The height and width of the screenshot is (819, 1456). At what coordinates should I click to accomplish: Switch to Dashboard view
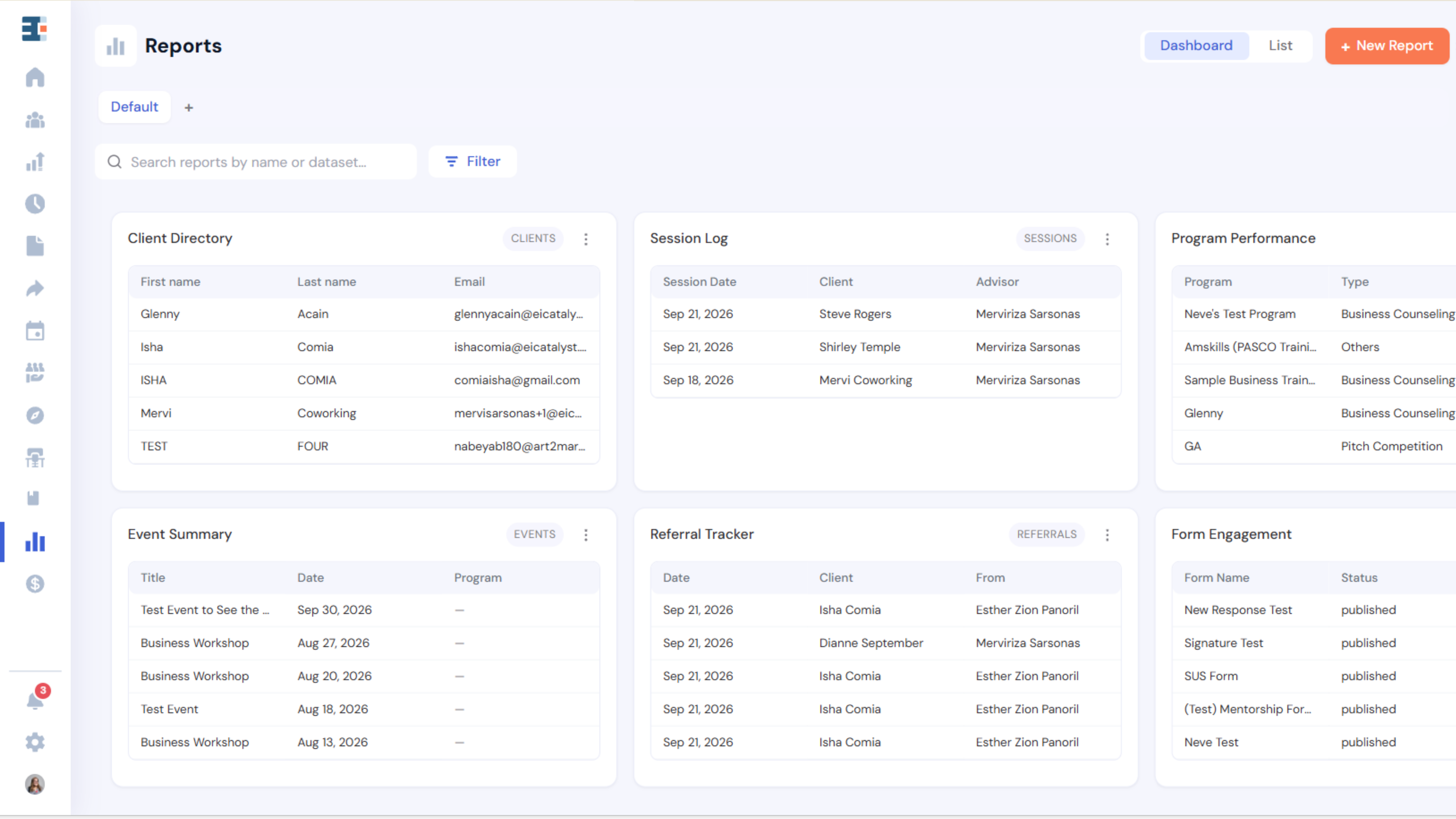[1197, 46]
